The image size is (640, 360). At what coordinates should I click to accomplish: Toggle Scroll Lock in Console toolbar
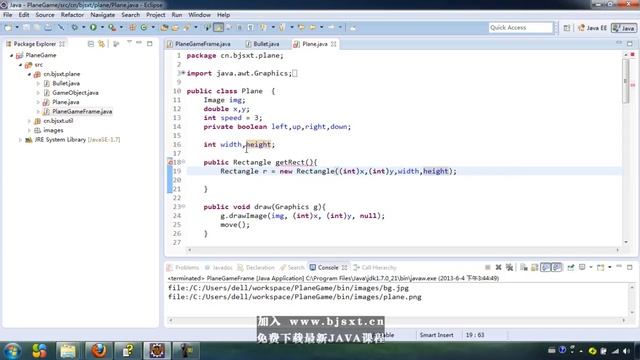534,267
